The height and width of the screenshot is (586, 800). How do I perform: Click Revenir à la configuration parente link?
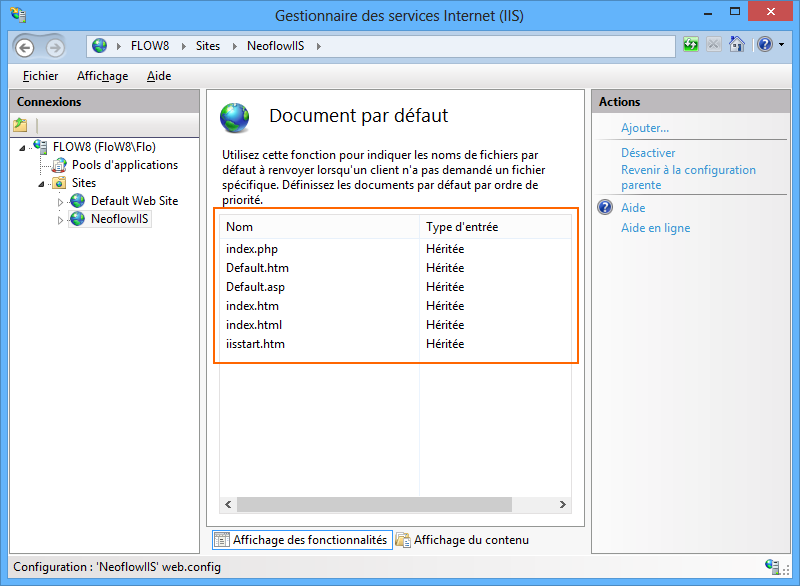(688, 177)
